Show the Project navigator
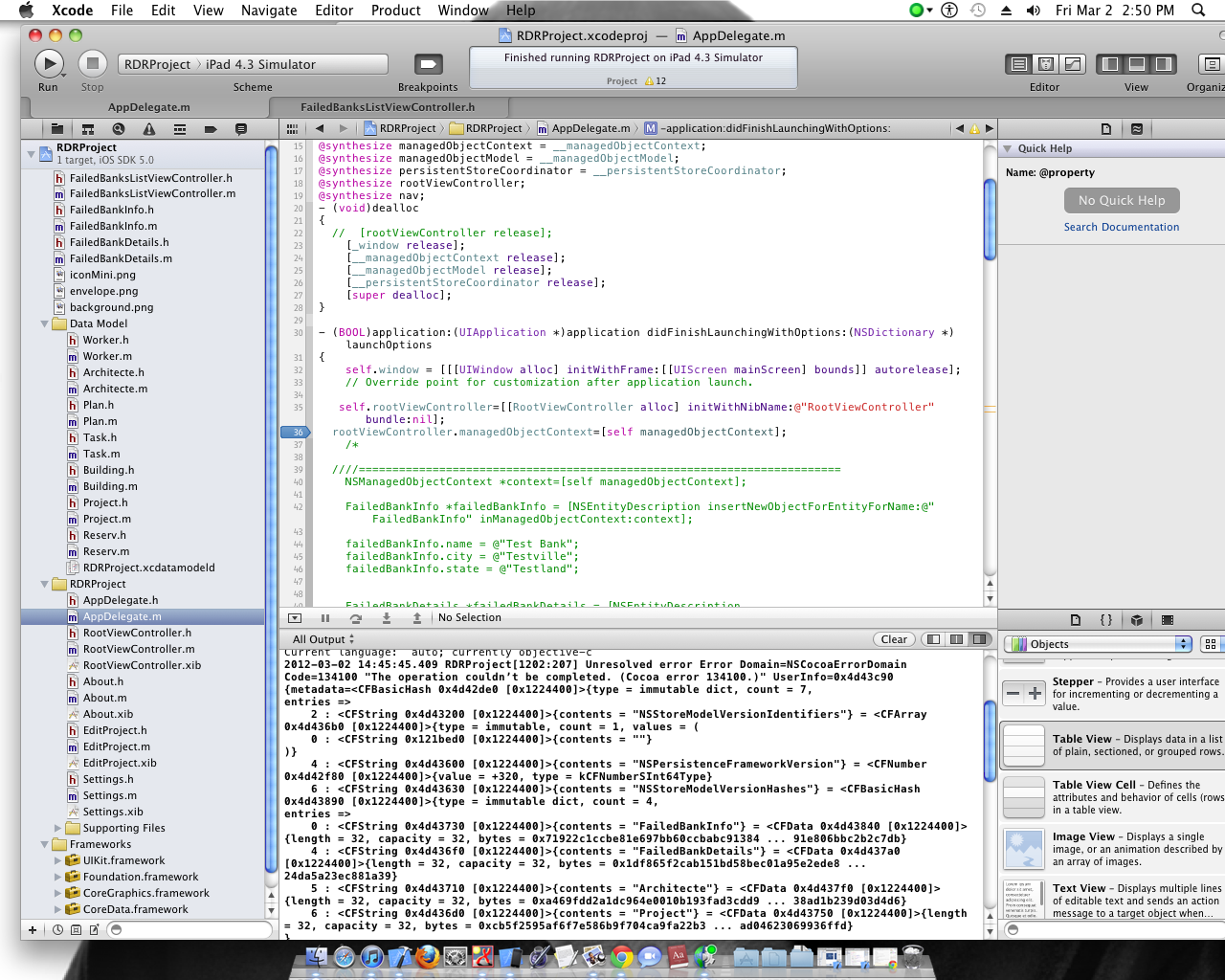Viewport: 1225px width, 980px height. [57, 128]
